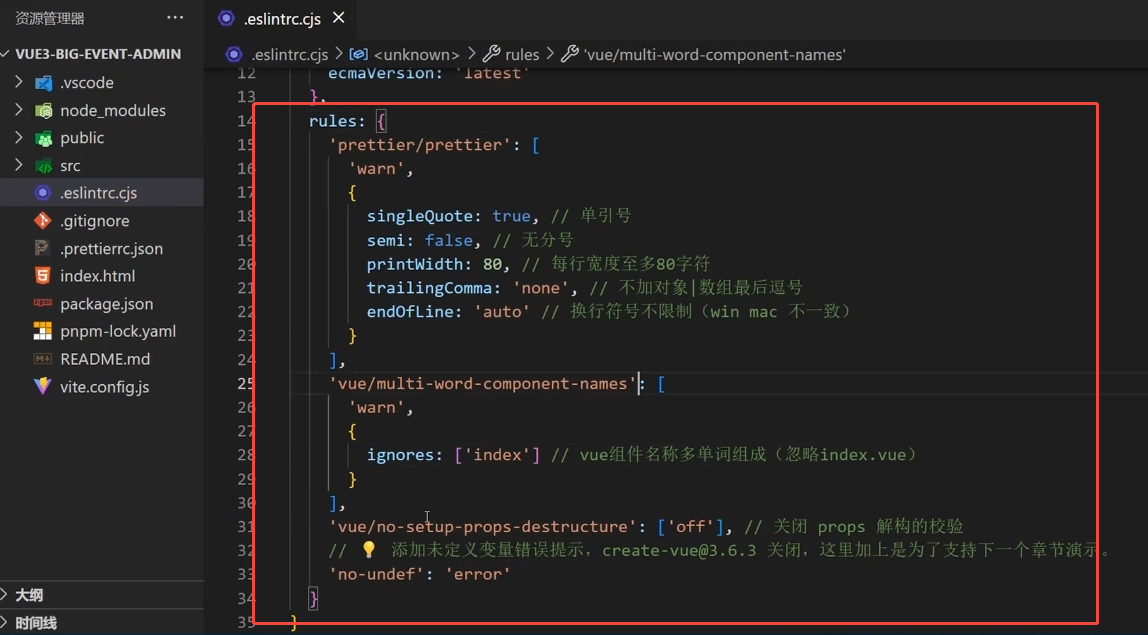Click the git icon beside .gitignore
This screenshot has width=1148, height=635.
click(42, 220)
